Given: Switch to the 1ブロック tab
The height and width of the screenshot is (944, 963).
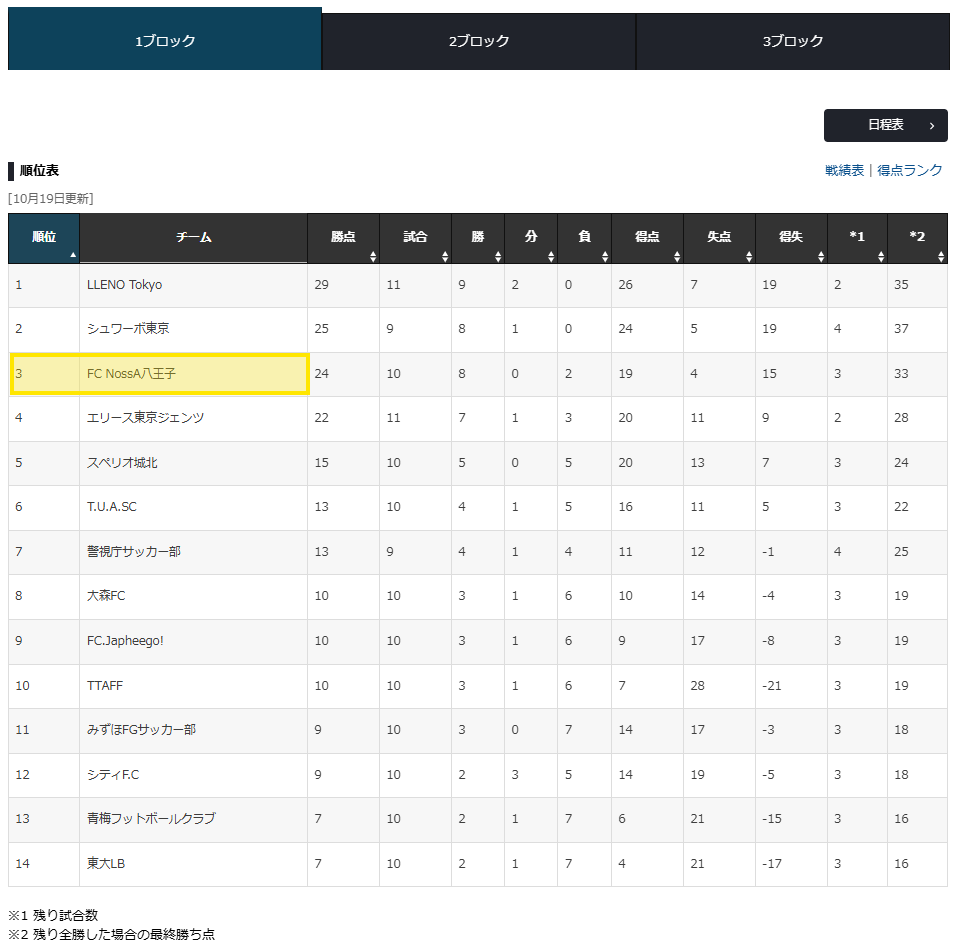Looking at the screenshot, I should pyautogui.click(x=165, y=41).
